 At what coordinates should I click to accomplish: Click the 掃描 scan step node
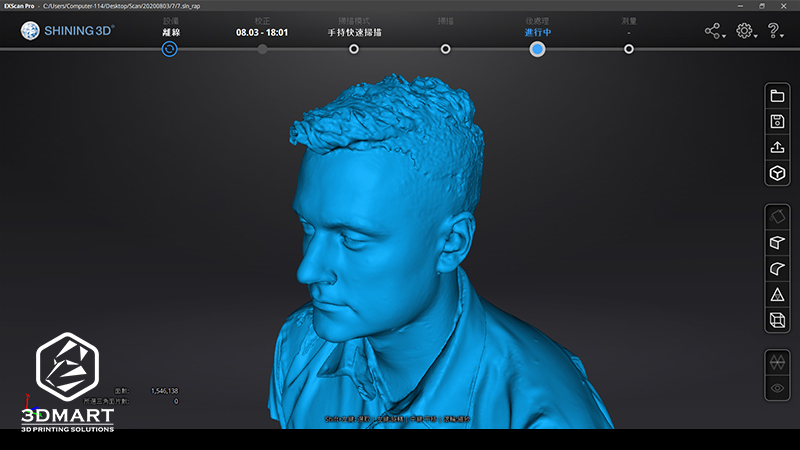(x=445, y=49)
